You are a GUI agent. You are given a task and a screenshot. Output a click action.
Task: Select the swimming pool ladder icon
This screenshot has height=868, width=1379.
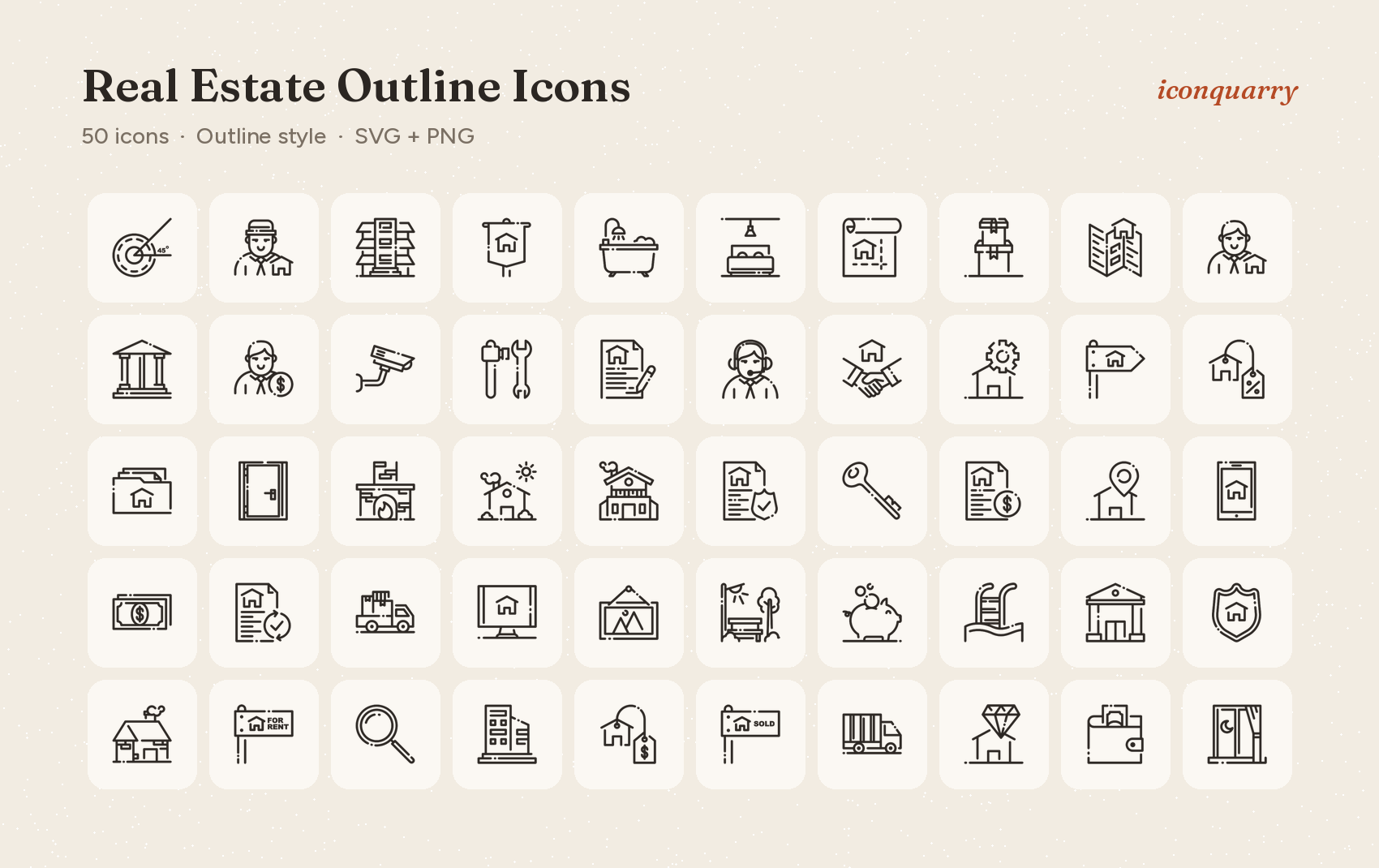(x=994, y=612)
